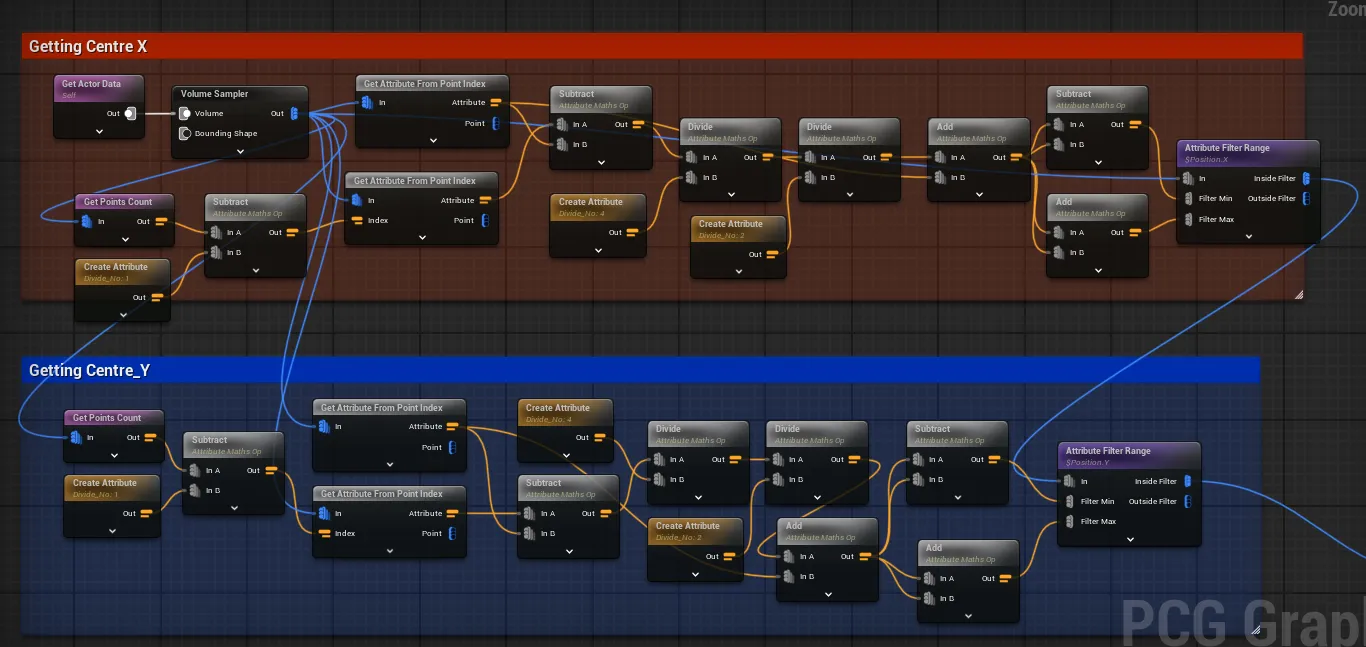Select Attribute Filter Range $Position.X node title
The width and height of the screenshot is (1366, 647).
[x=1227, y=148]
